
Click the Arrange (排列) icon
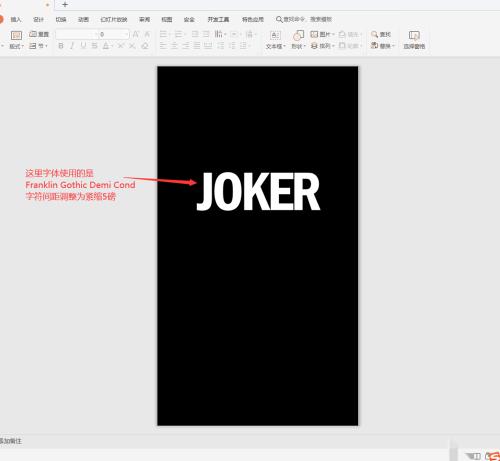pyautogui.click(x=314, y=45)
